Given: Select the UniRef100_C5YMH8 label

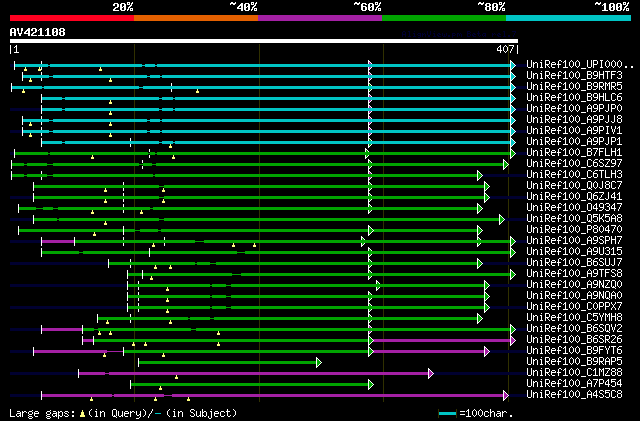Looking at the screenshot, I should [x=574, y=318].
